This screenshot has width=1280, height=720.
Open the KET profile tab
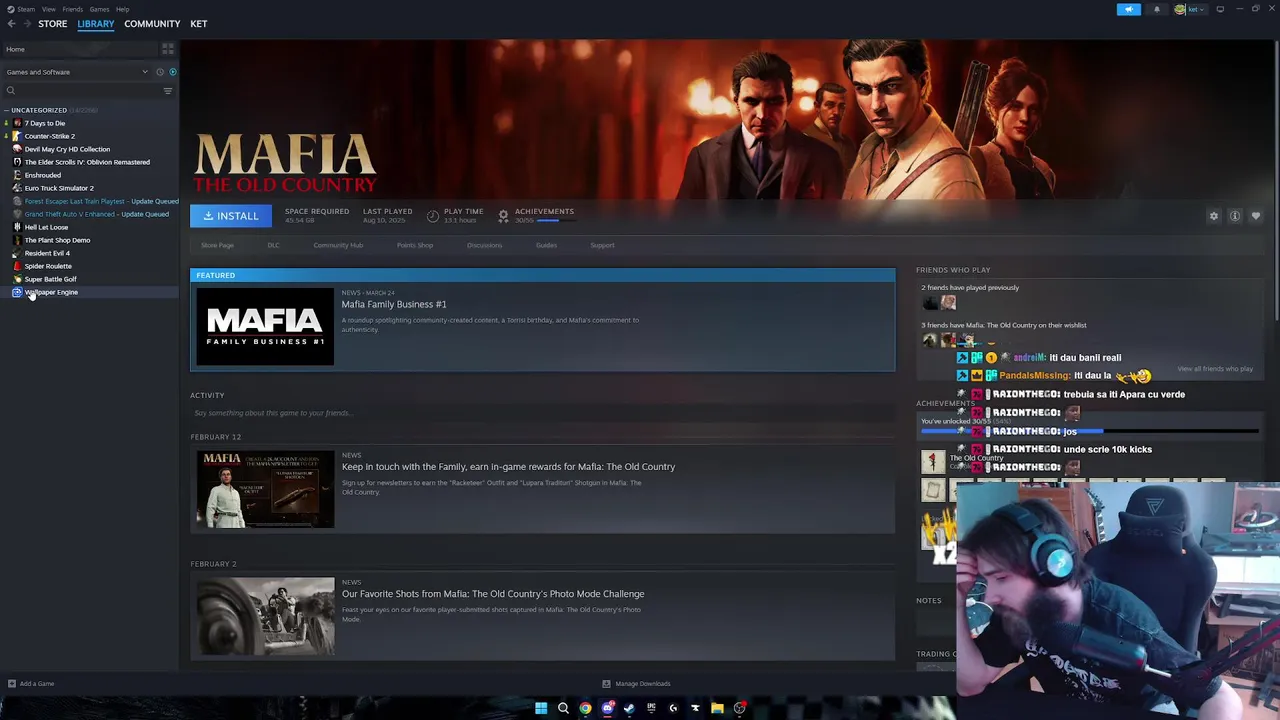pos(199,24)
